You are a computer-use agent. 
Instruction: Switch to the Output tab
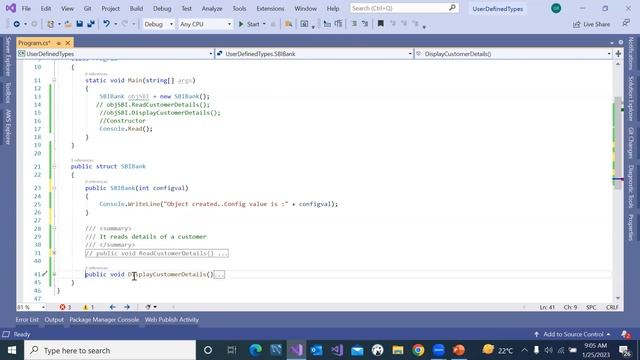point(54,320)
